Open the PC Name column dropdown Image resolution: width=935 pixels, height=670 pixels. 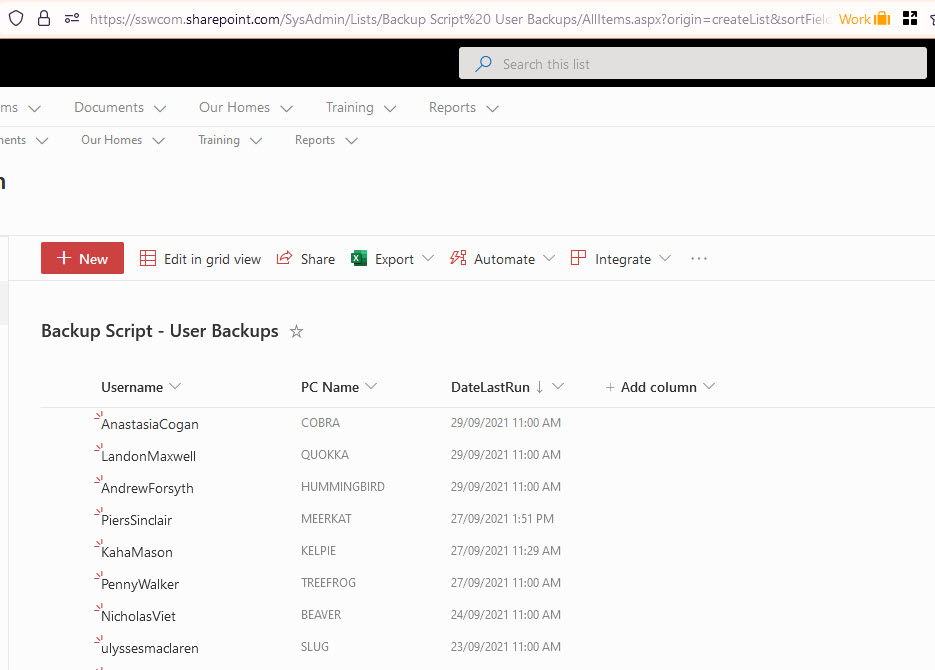pos(371,387)
